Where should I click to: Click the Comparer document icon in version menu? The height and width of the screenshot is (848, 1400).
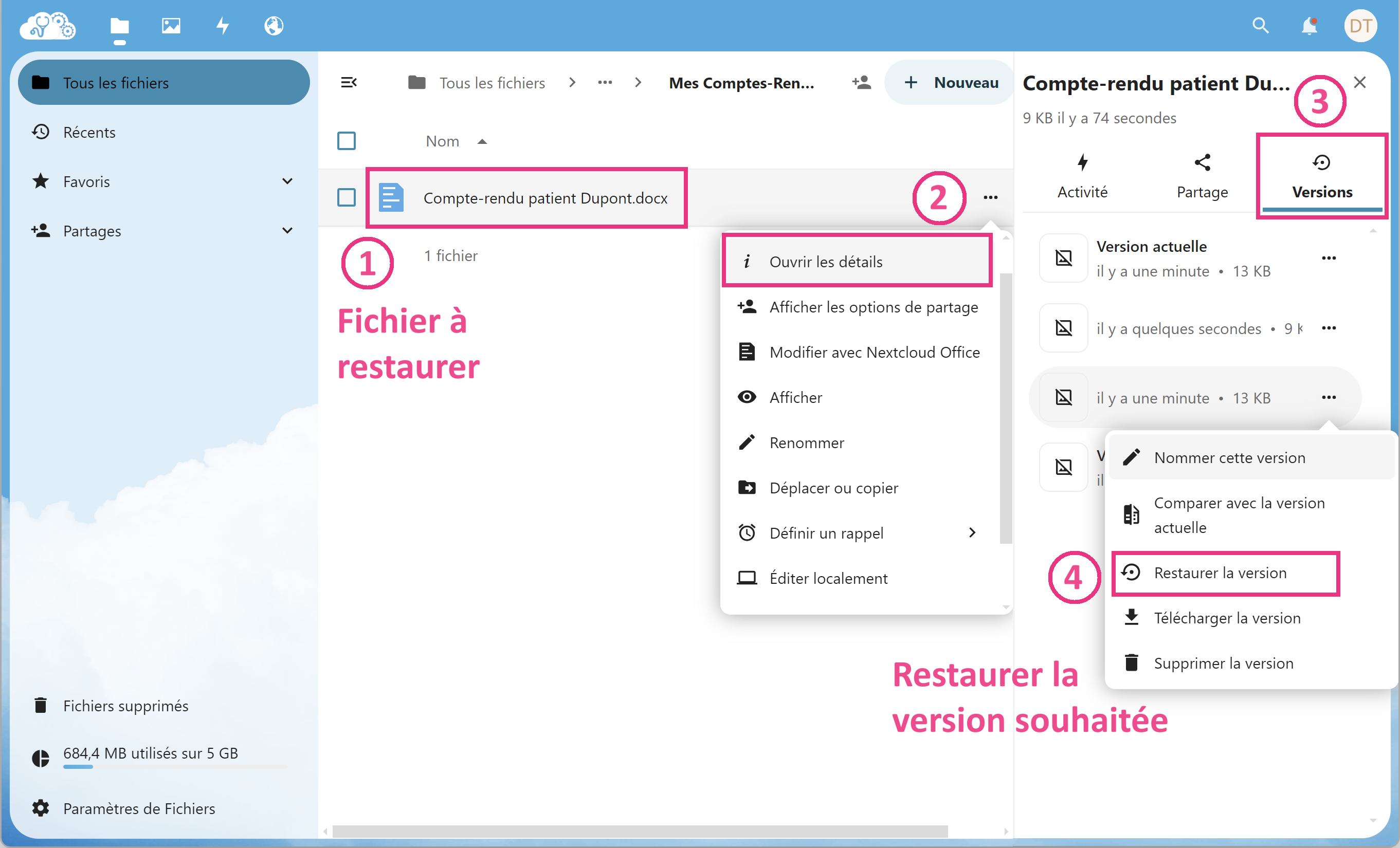1131,514
